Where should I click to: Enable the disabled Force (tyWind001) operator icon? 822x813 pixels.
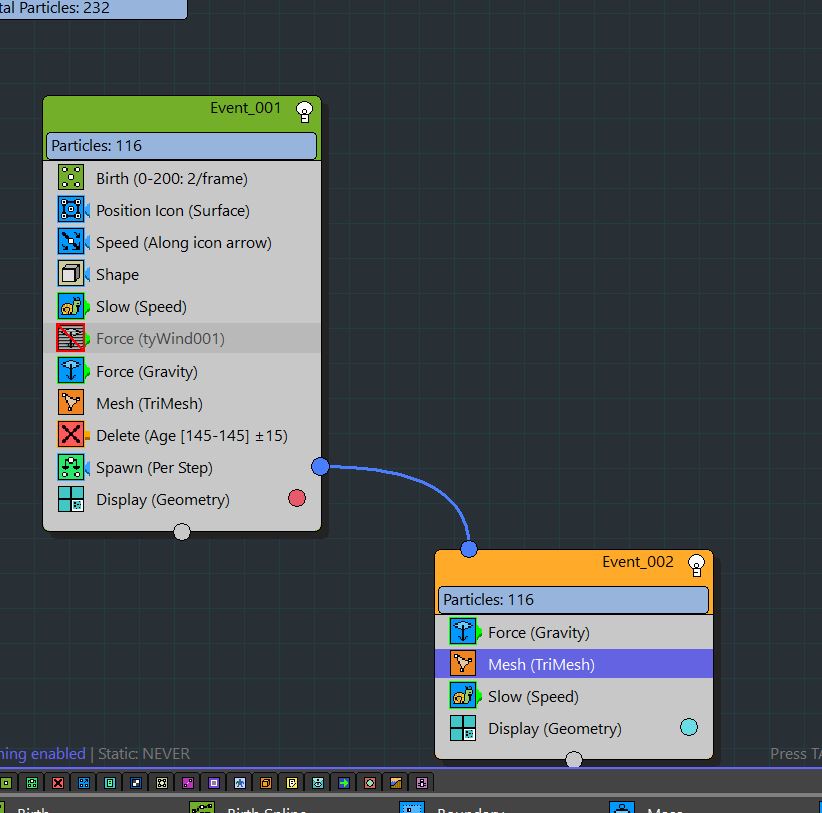coord(71,338)
